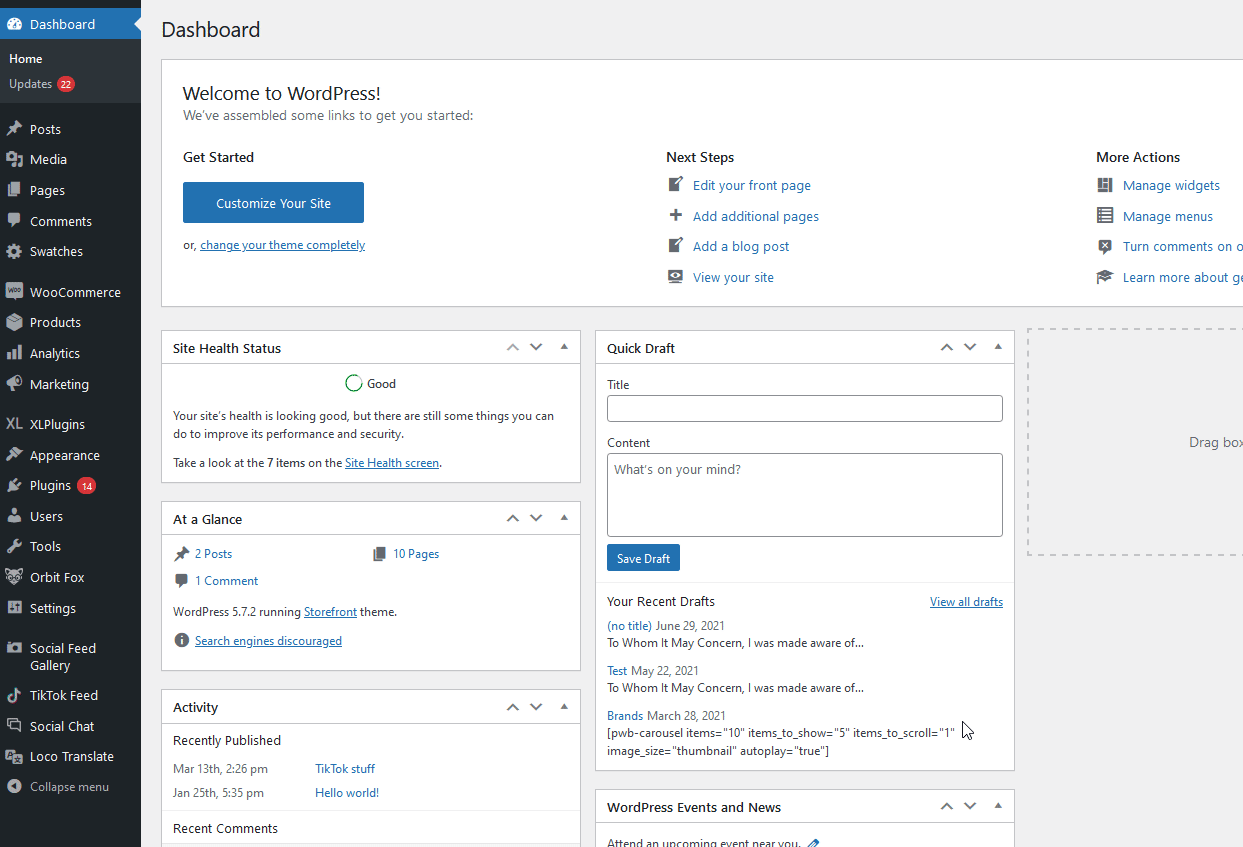Open the WooCommerce menu label
Viewport: 1243px width, 847px height.
coord(75,292)
